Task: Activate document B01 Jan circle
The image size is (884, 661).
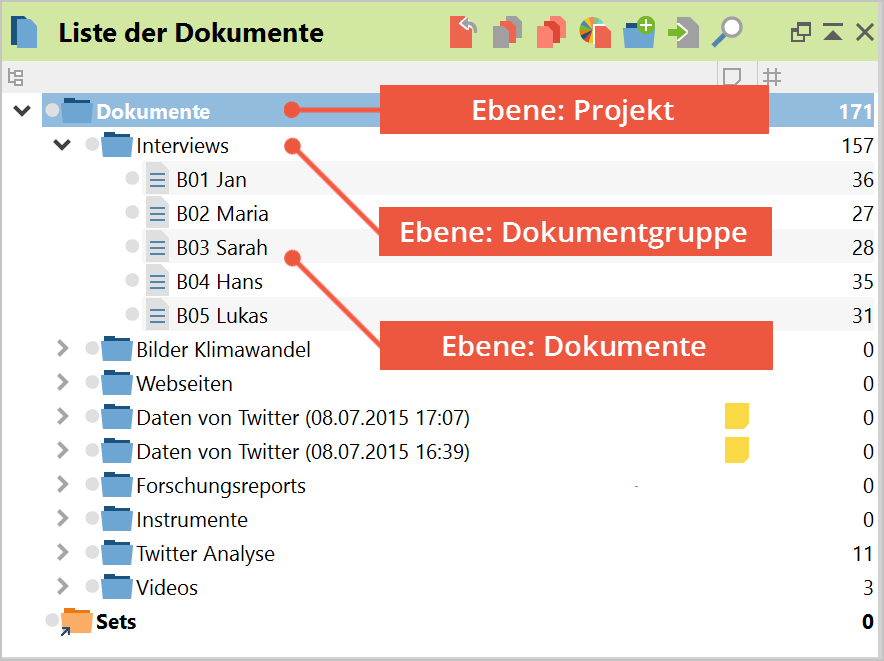Action: [x=132, y=178]
